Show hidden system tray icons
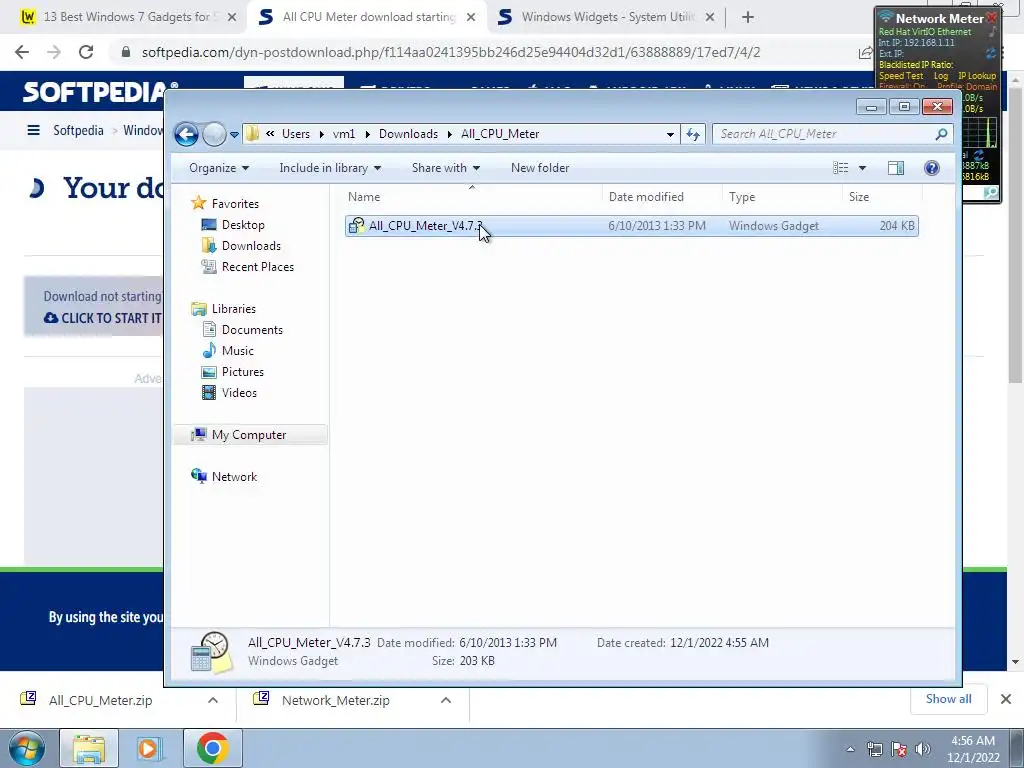The image size is (1024, 768). [850, 749]
